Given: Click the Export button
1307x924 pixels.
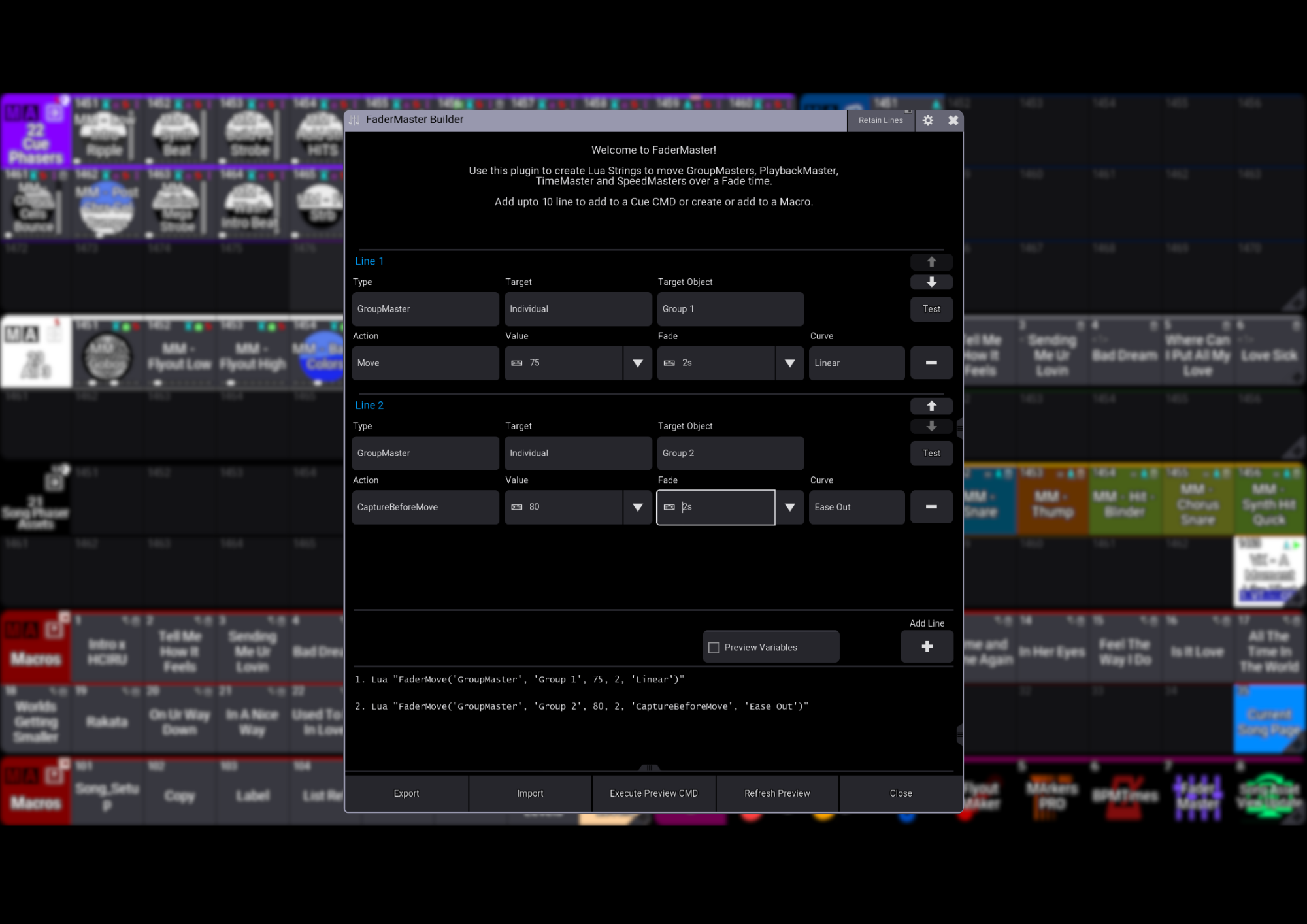Looking at the screenshot, I should [406, 793].
